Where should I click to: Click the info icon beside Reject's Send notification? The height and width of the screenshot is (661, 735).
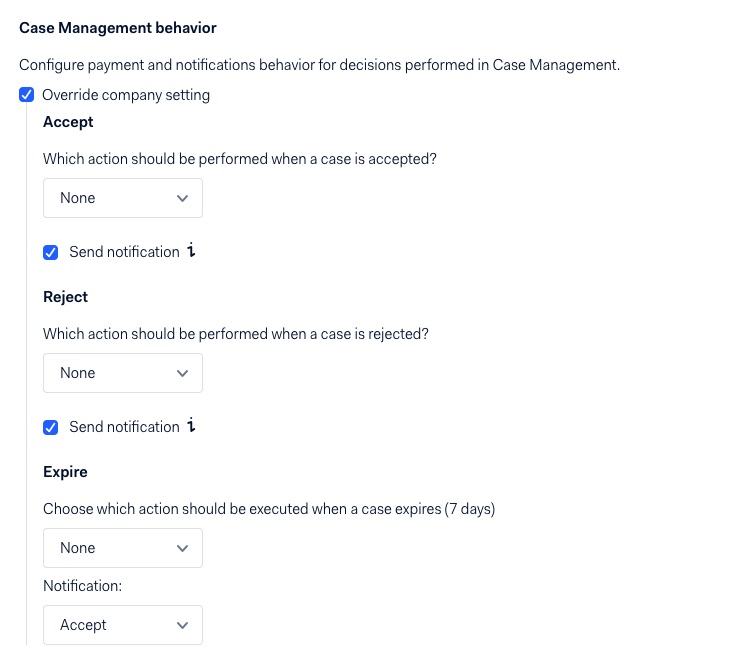point(191,426)
